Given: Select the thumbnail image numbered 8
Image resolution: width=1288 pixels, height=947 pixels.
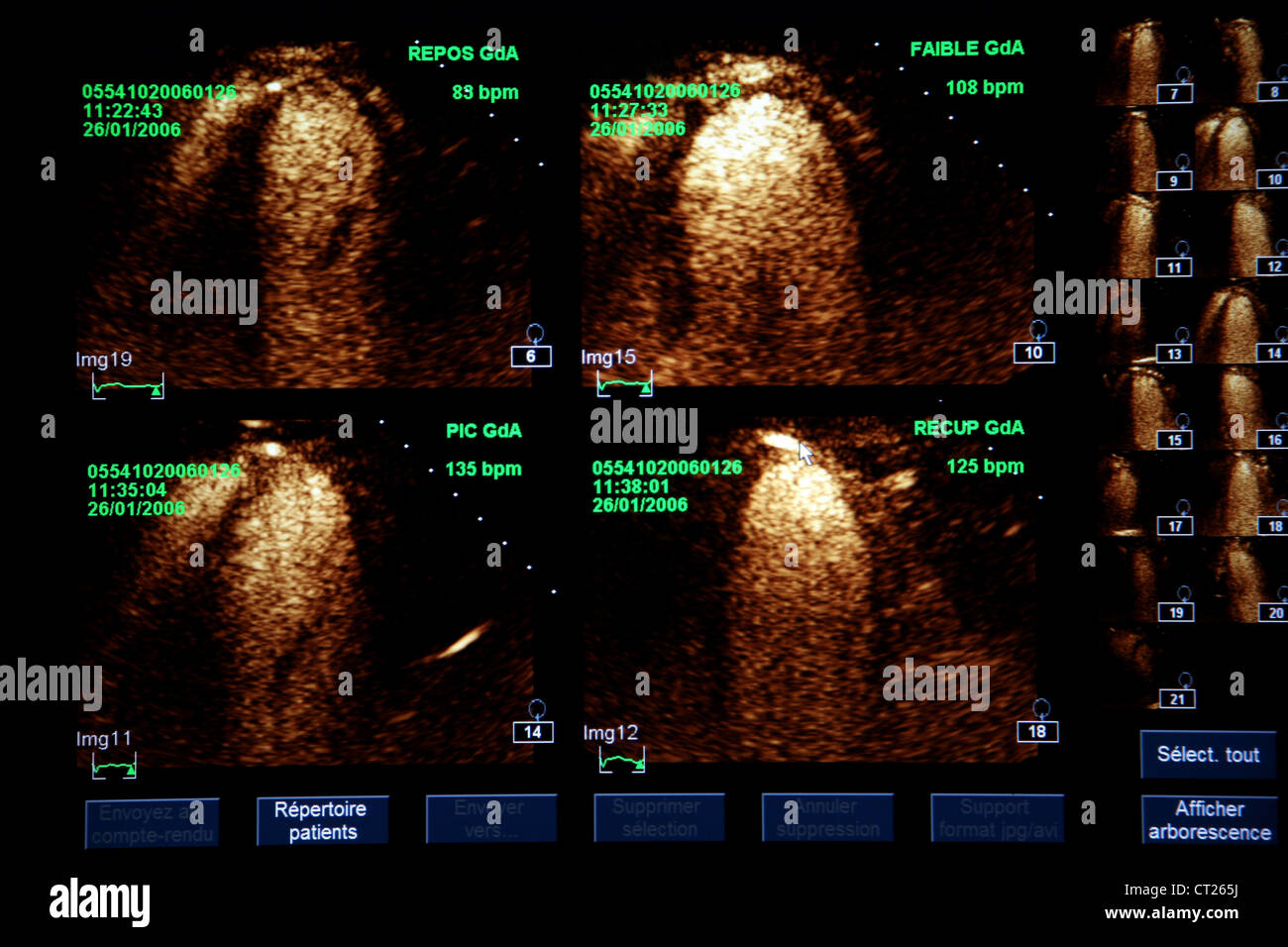Looking at the screenshot, I should click(1244, 61).
